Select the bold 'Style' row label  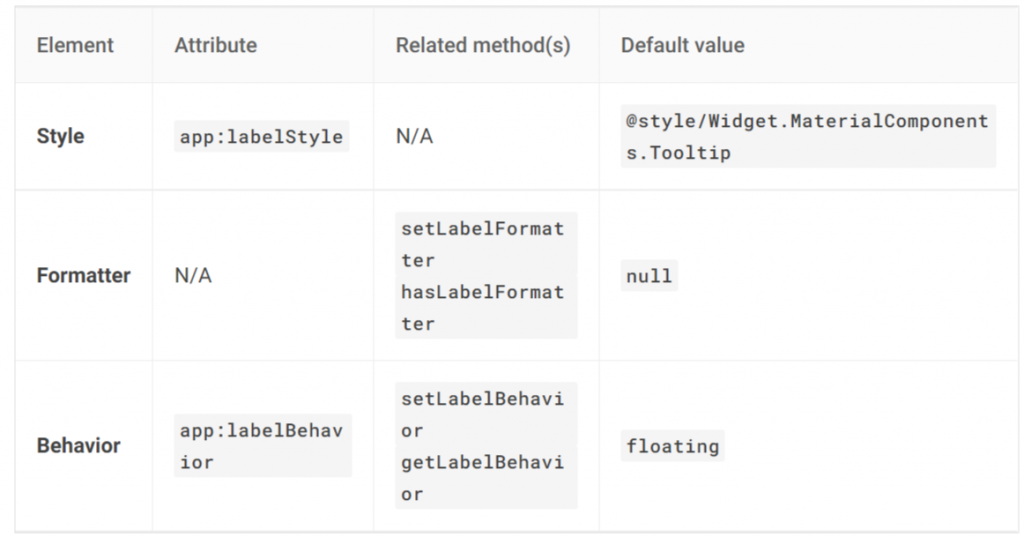pyautogui.click(x=60, y=136)
